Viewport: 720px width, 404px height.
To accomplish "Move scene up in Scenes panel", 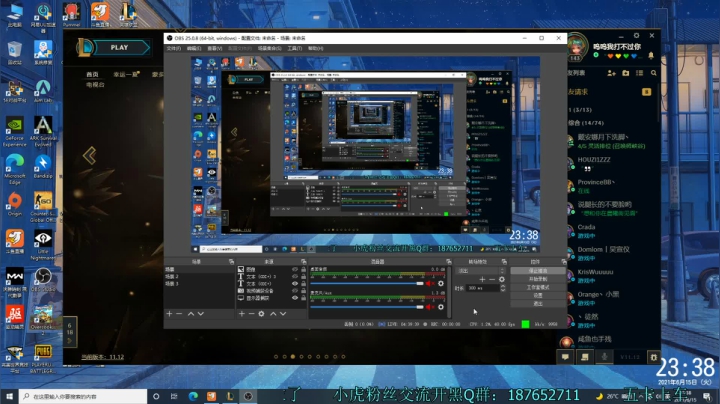I will point(191,314).
